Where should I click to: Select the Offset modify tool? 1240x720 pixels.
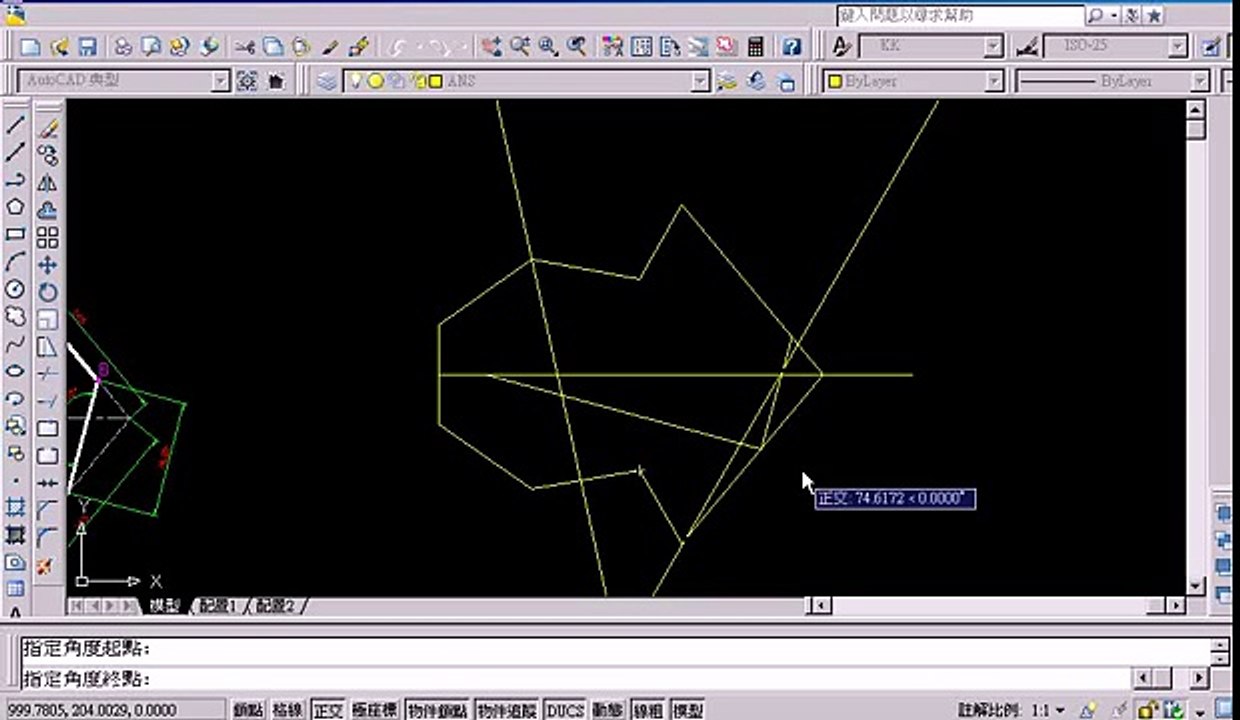coord(47,210)
